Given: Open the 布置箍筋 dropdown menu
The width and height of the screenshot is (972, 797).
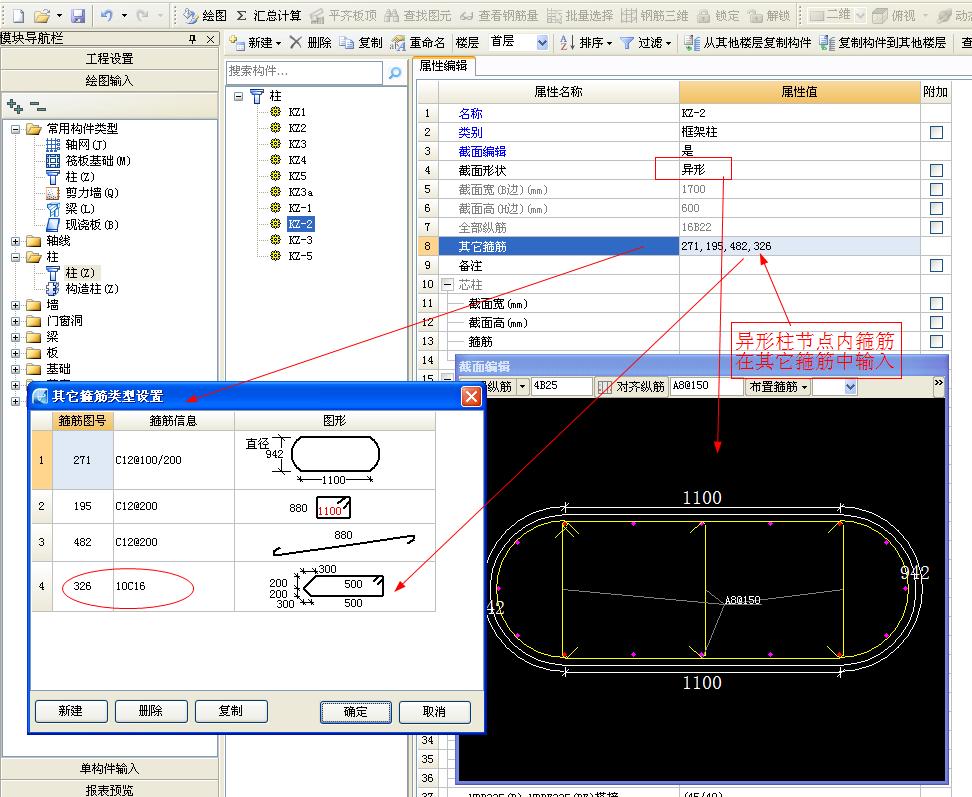Looking at the screenshot, I should click(777, 387).
